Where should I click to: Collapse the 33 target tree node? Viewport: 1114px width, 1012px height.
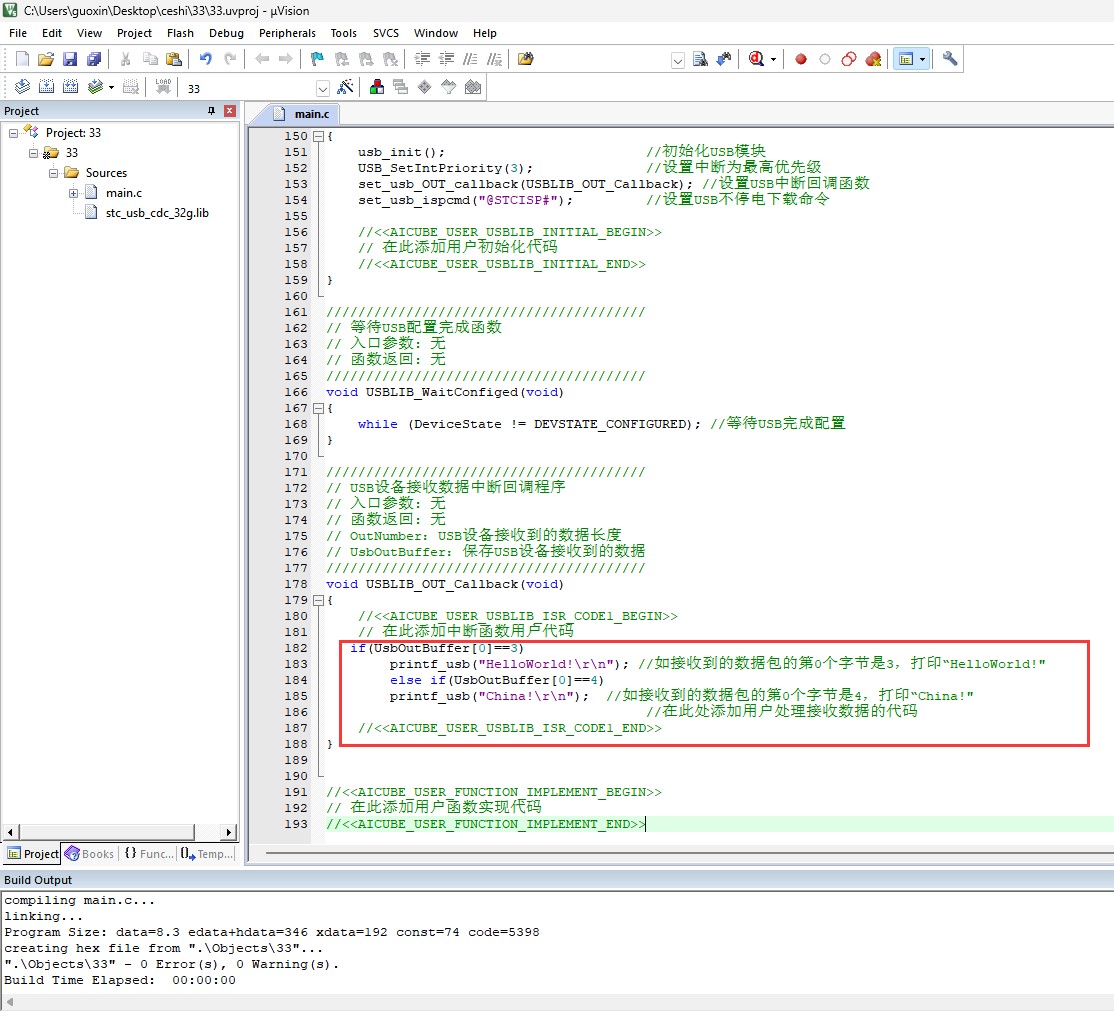tap(33, 153)
